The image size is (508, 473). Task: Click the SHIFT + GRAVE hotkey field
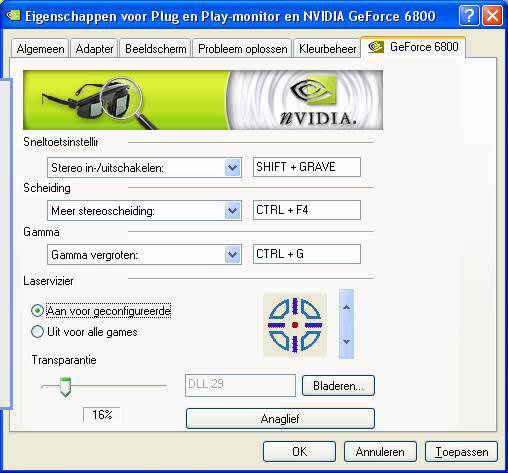307,167
